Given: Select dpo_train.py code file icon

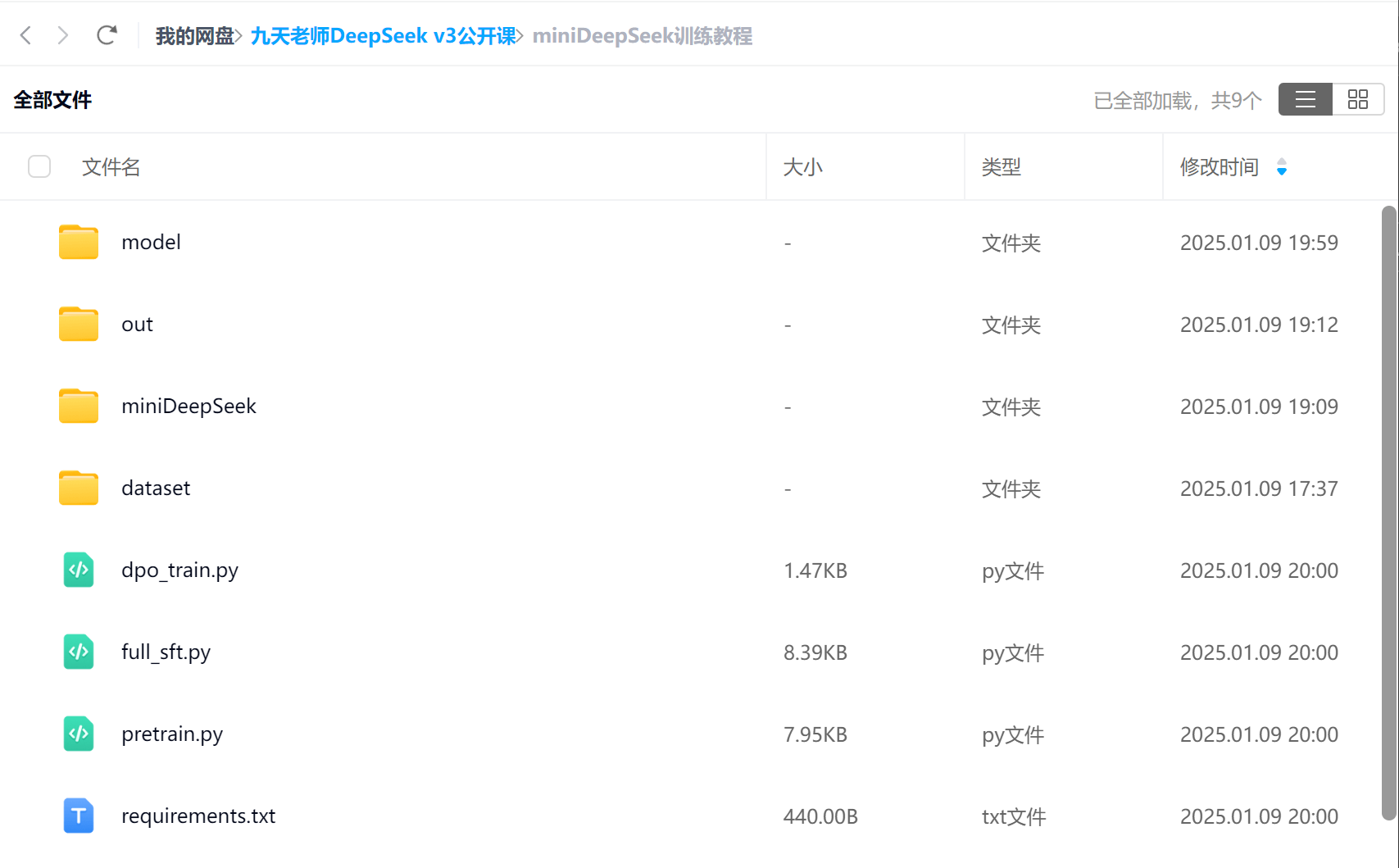Looking at the screenshot, I should [79, 570].
